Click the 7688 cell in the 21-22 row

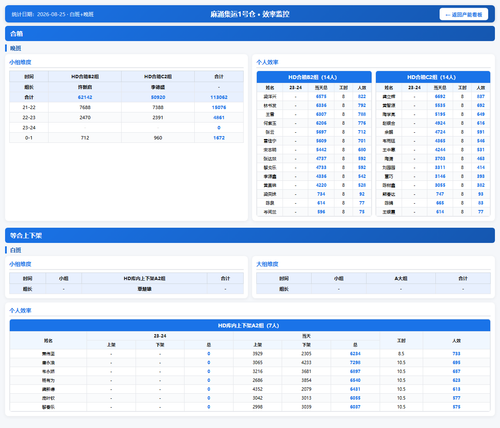(x=85, y=107)
